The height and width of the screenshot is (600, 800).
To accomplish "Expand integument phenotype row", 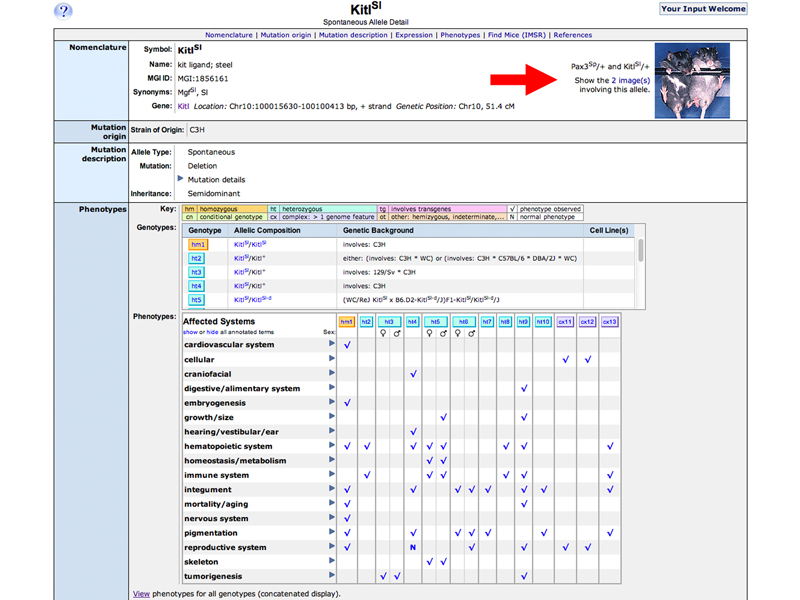I will [x=332, y=489].
